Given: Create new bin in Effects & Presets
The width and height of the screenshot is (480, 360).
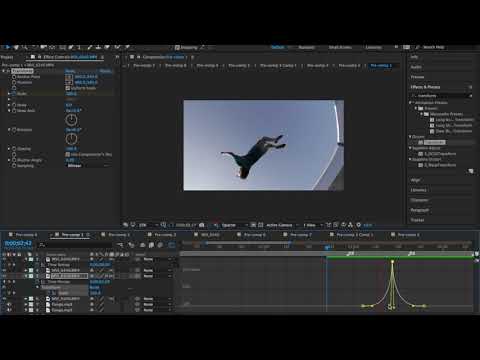Looking at the screenshot, I should (x=470, y=171).
